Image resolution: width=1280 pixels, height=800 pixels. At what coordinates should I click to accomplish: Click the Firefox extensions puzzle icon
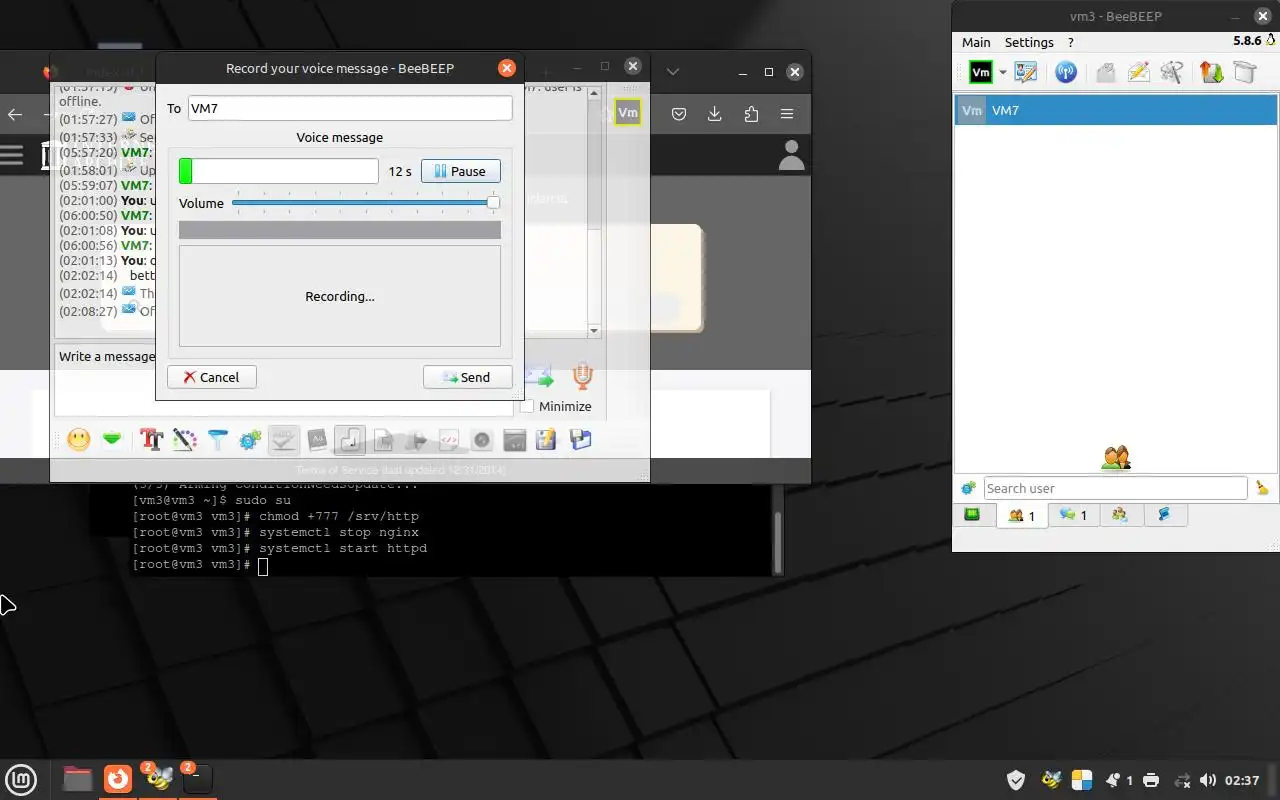click(751, 114)
